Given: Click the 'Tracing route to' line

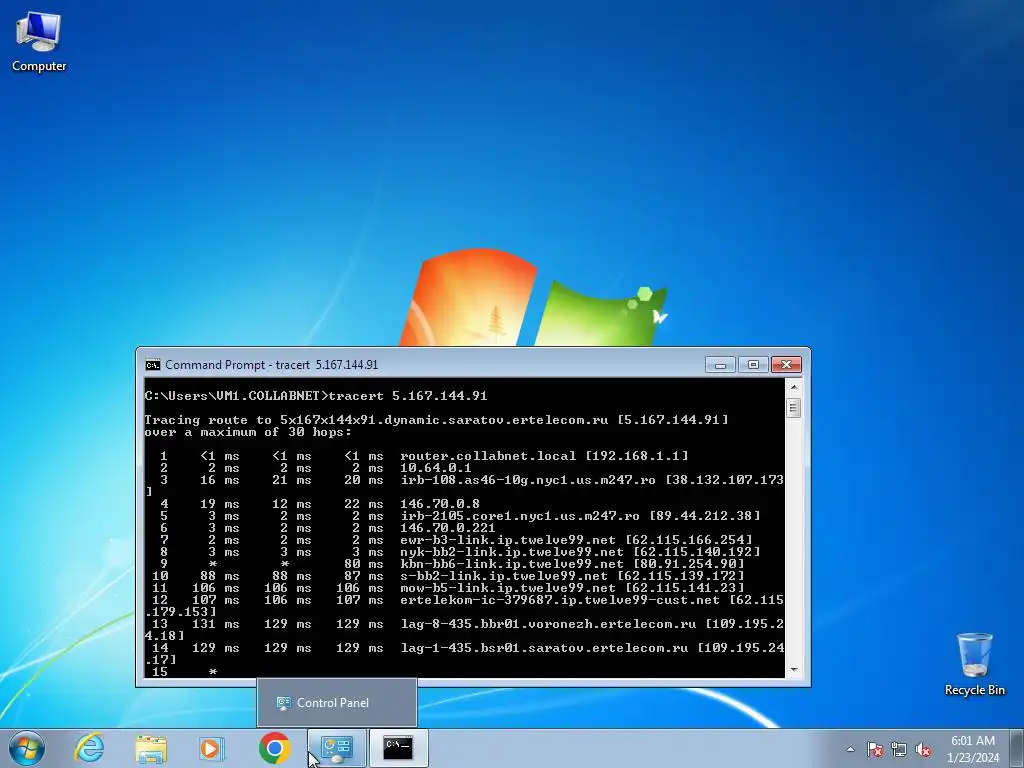Looking at the screenshot, I should click(x=436, y=420).
